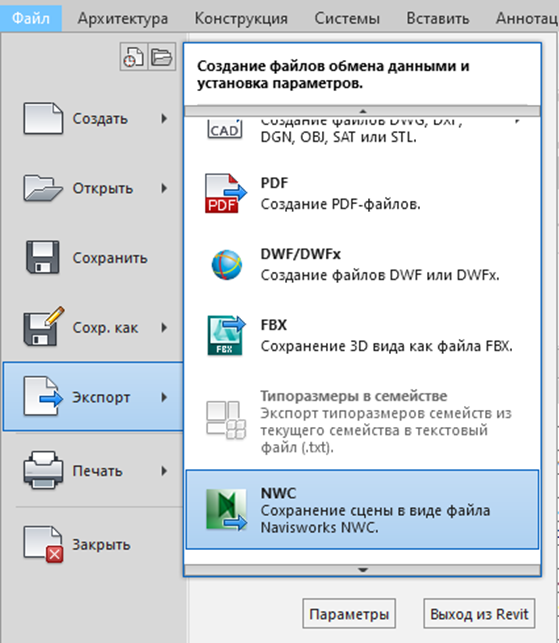Select the PDF export entry title

click(x=274, y=182)
